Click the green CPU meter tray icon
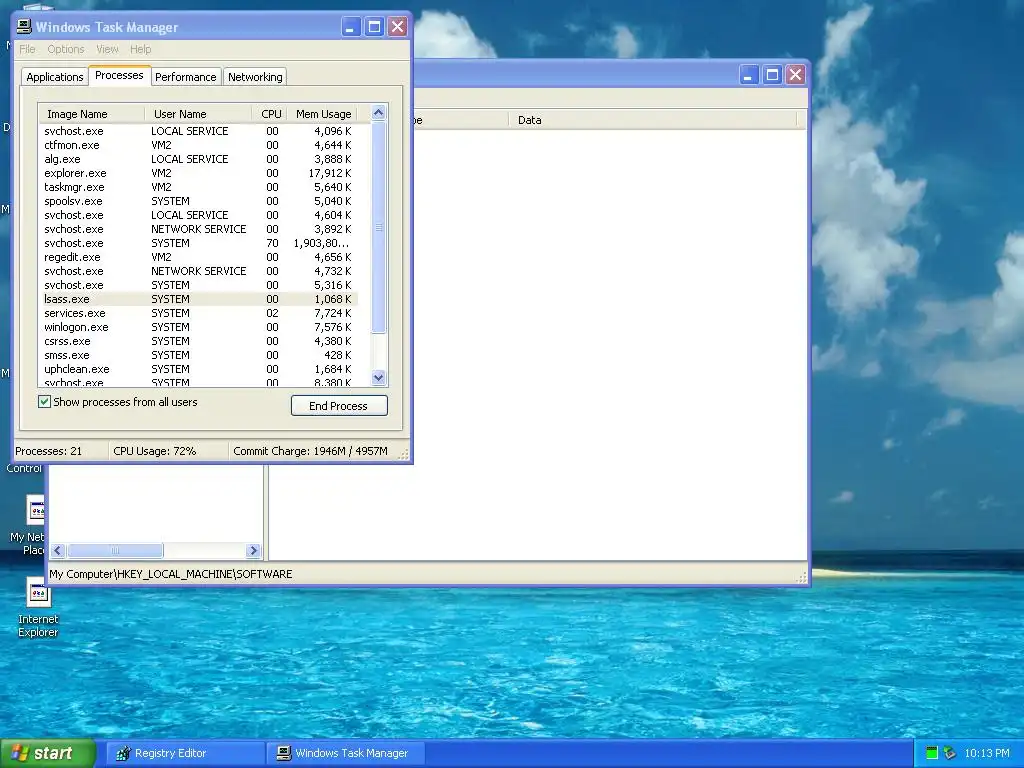Screen dimensions: 1024x768 pos(932,753)
